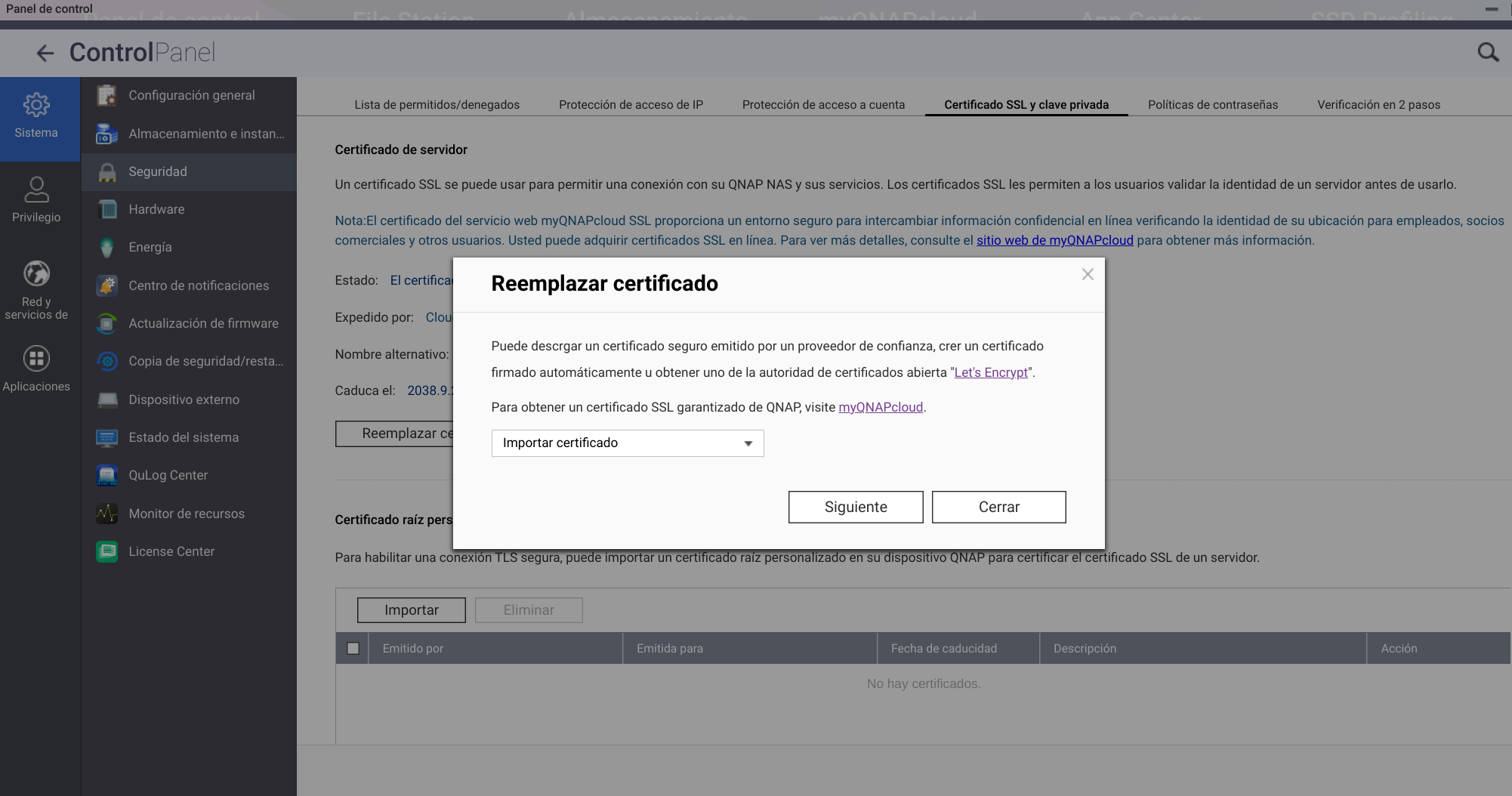This screenshot has height=796, width=1512.
Task: Click the Importar root certificate button
Action: [411, 610]
